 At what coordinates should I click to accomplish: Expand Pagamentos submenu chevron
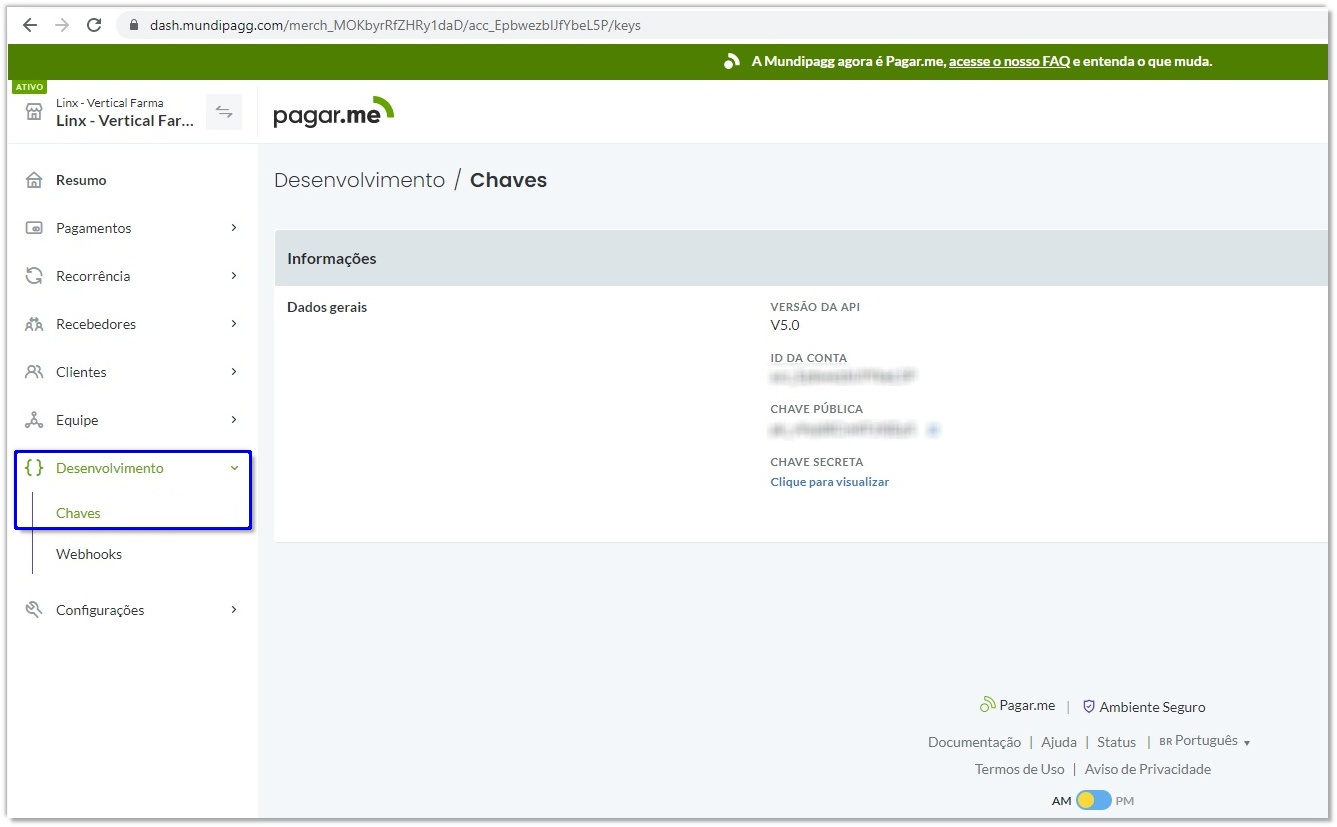[234, 228]
